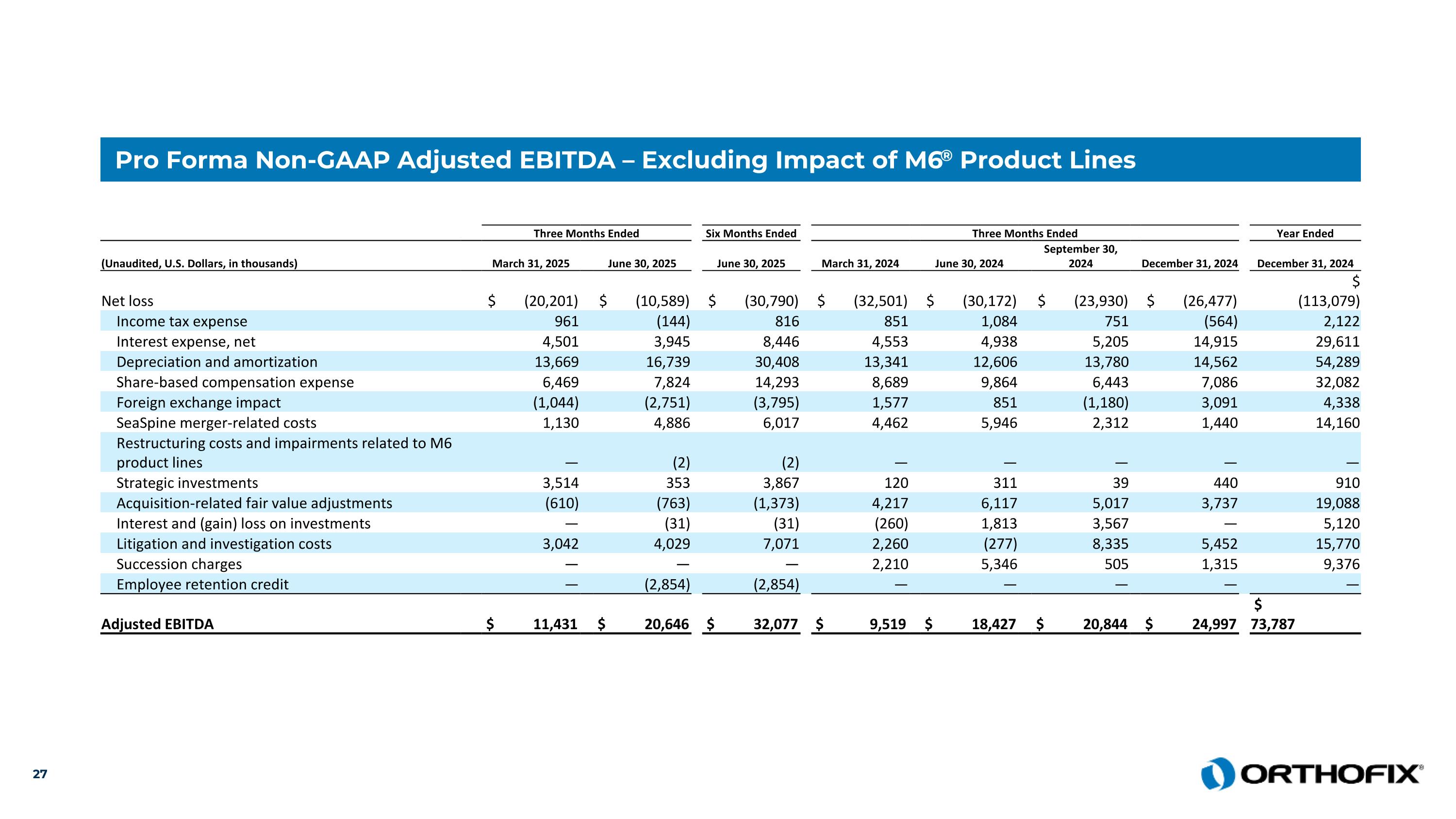Select the March 31, 2025 column header
The image size is (1456, 819).
point(531,264)
